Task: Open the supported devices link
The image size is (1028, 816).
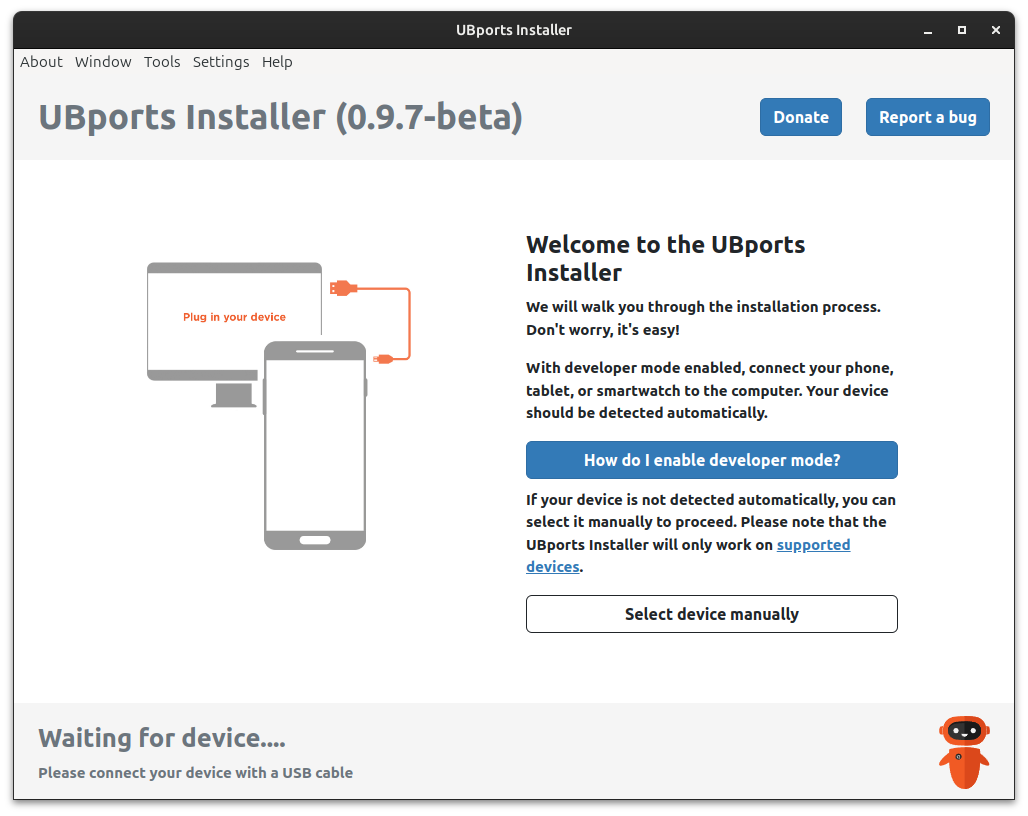Action: [813, 544]
